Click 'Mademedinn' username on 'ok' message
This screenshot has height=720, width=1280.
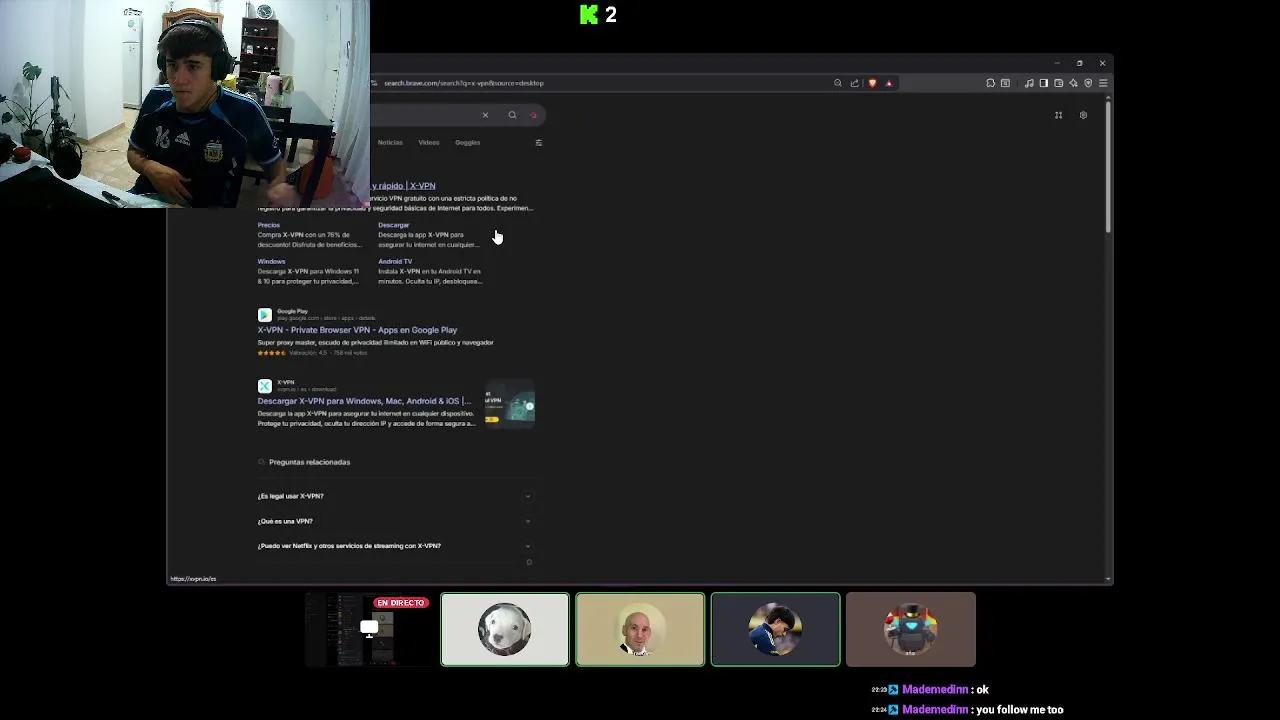point(935,689)
